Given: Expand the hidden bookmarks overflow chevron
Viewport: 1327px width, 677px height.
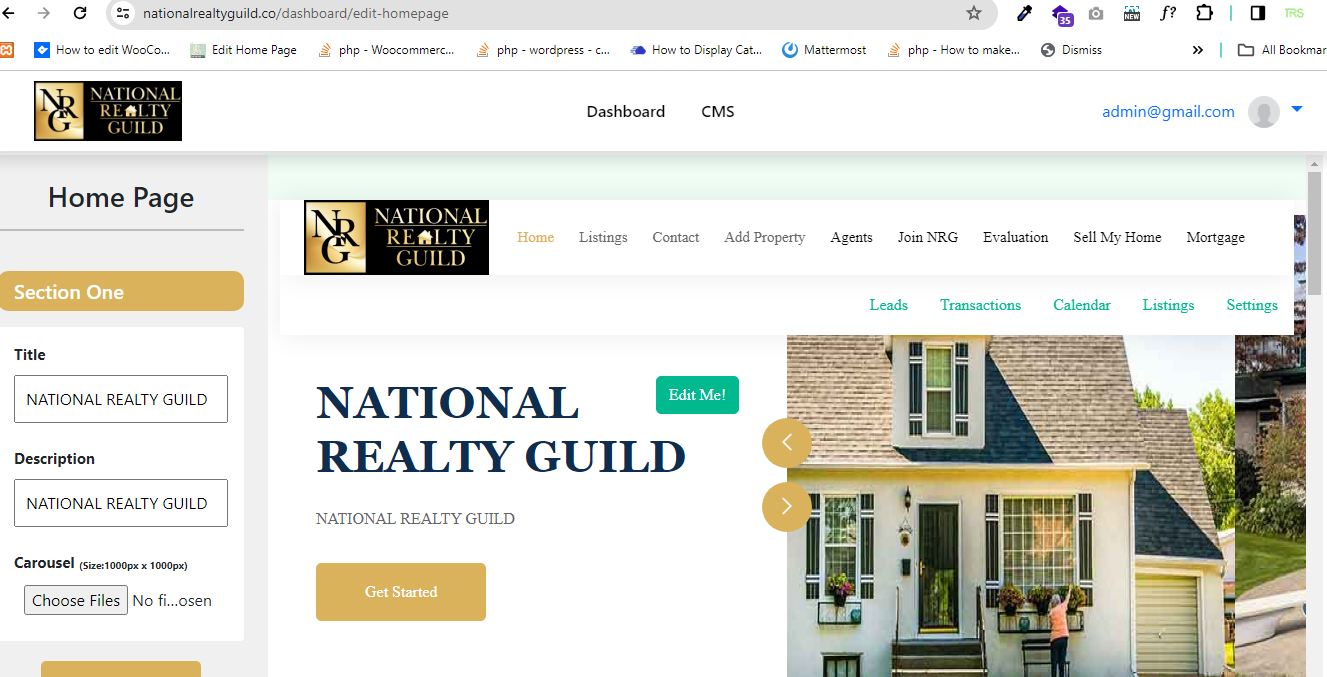Looking at the screenshot, I should click(x=1197, y=50).
